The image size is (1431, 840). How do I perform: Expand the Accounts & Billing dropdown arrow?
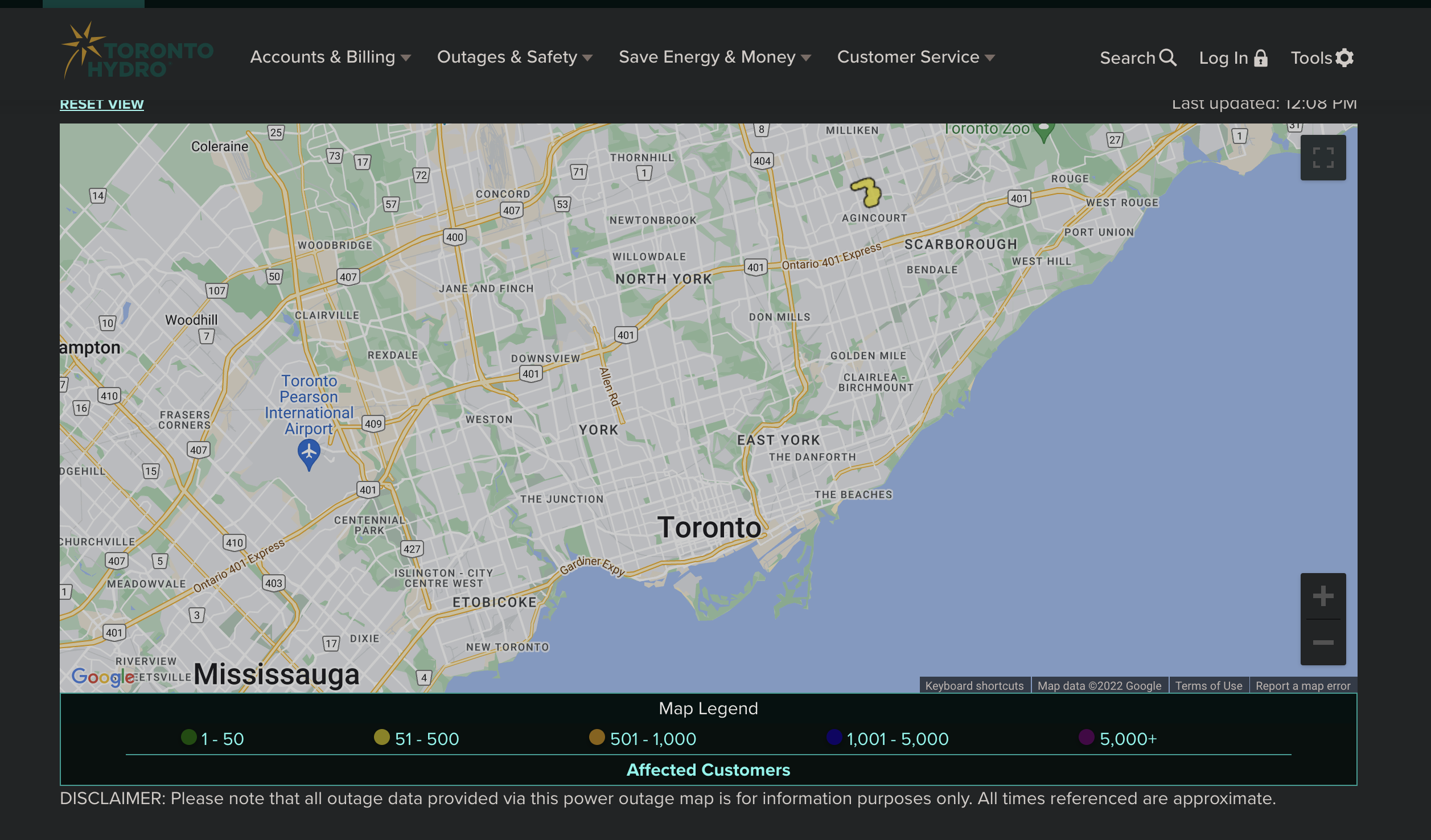point(406,58)
